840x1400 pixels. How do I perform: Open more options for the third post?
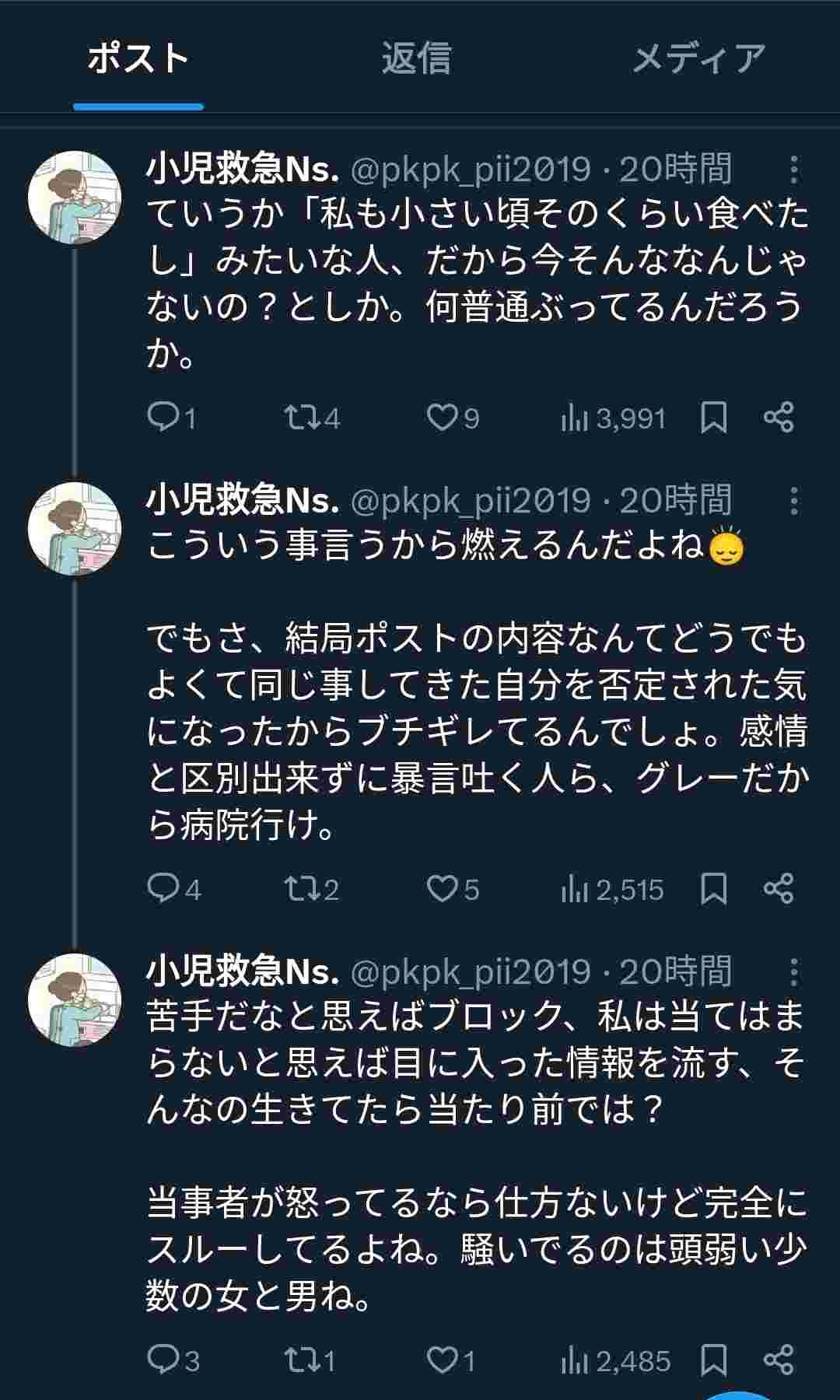[793, 972]
